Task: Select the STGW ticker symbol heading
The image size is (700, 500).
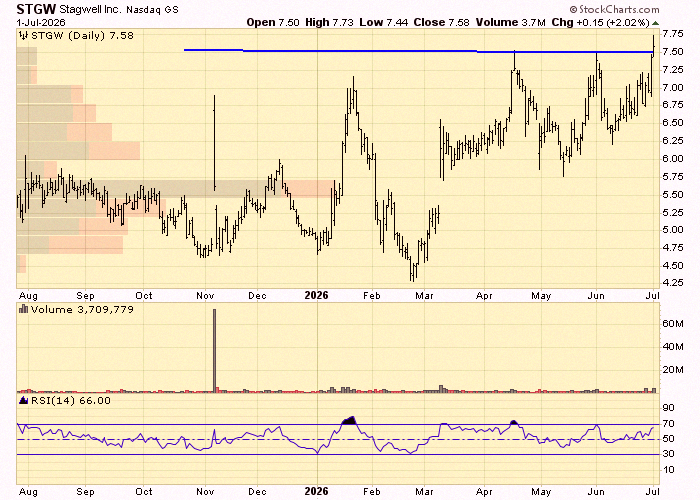Action: point(36,9)
